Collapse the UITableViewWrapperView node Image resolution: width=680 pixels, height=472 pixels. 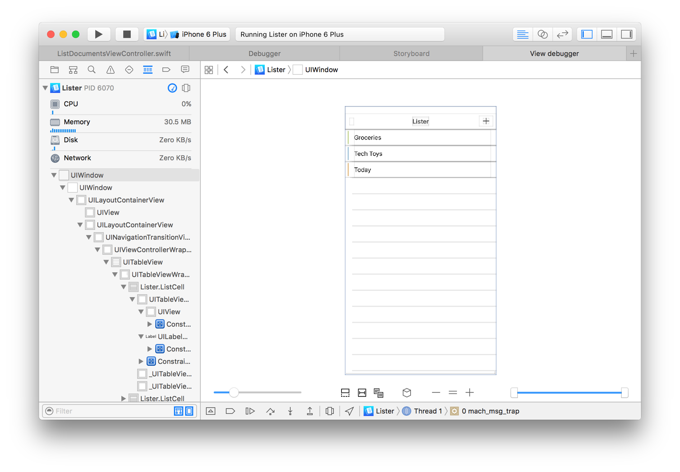pos(114,275)
